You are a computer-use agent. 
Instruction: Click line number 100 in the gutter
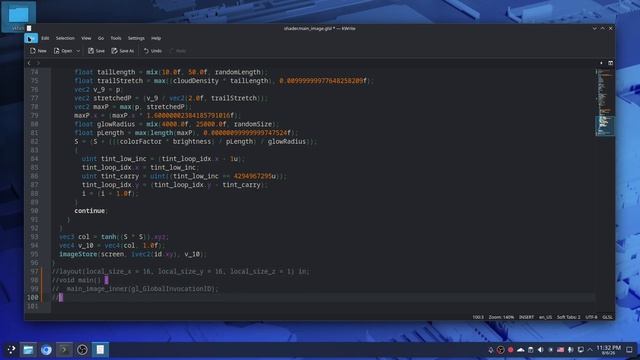click(33, 298)
